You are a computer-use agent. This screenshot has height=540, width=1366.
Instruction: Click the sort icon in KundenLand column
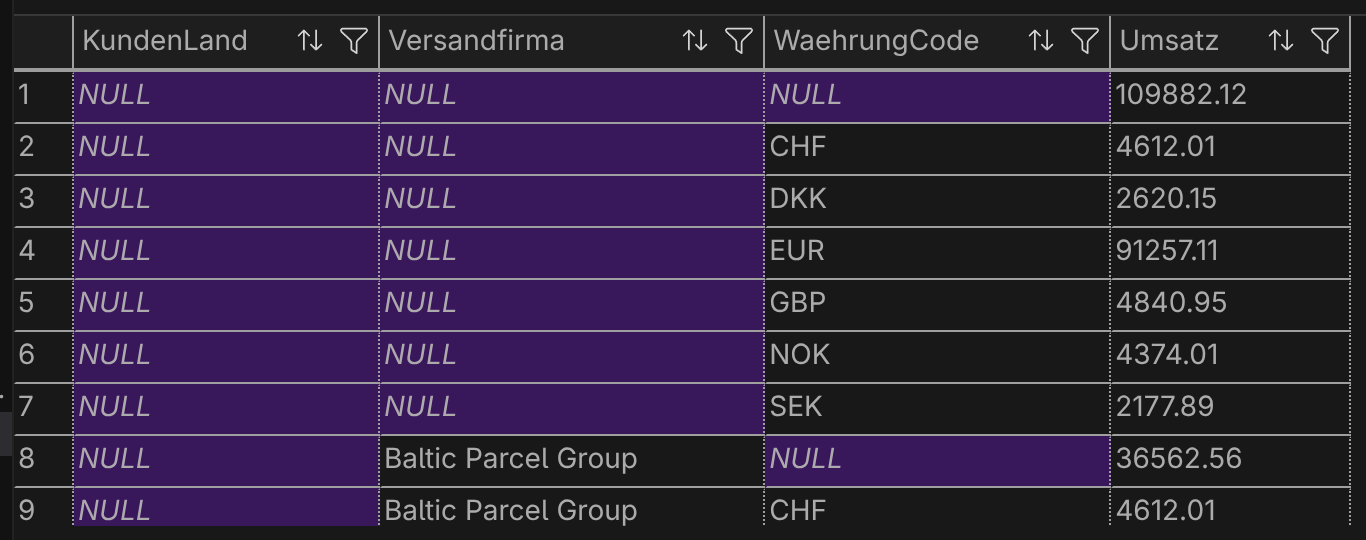310,41
